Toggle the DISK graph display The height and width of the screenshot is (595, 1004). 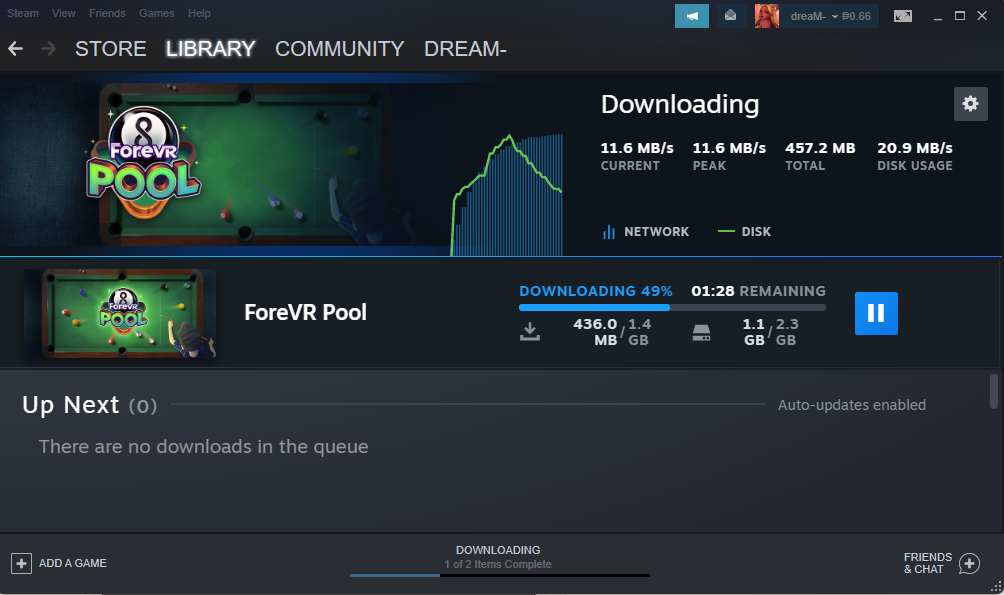click(x=743, y=231)
